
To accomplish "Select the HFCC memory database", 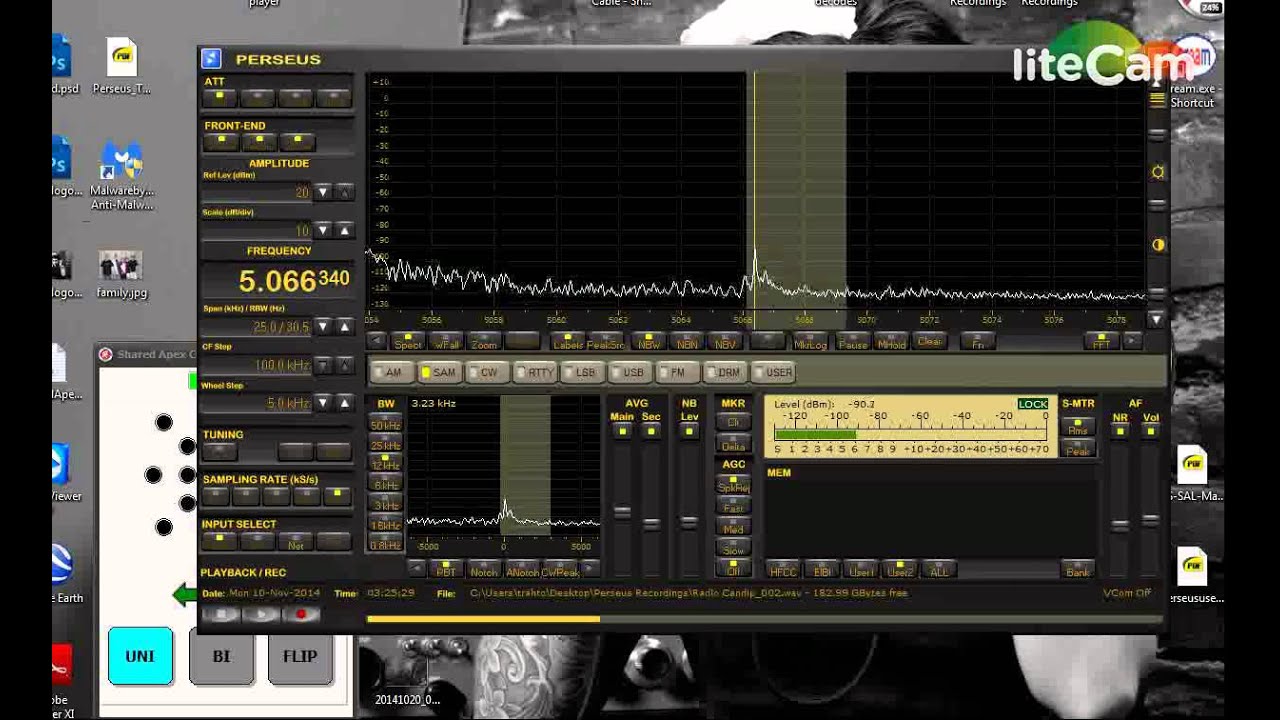I will 782,570.
